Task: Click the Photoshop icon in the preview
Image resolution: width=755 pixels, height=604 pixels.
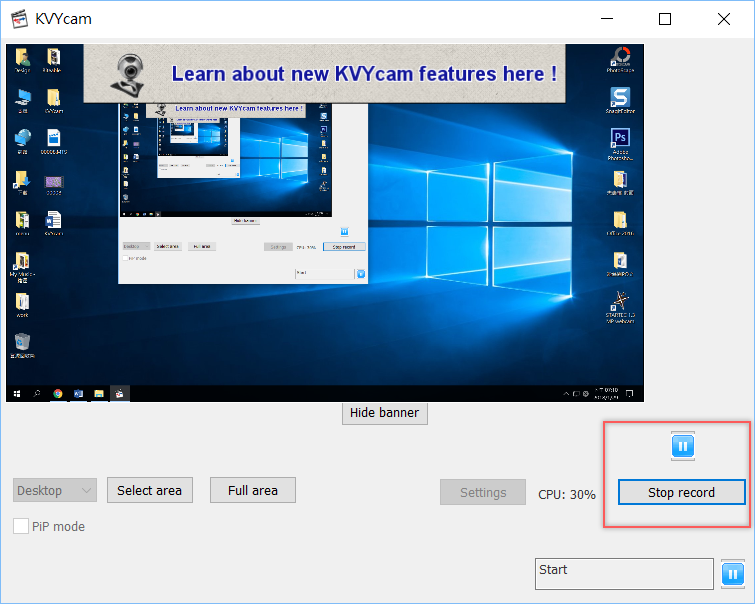Action: (620, 140)
